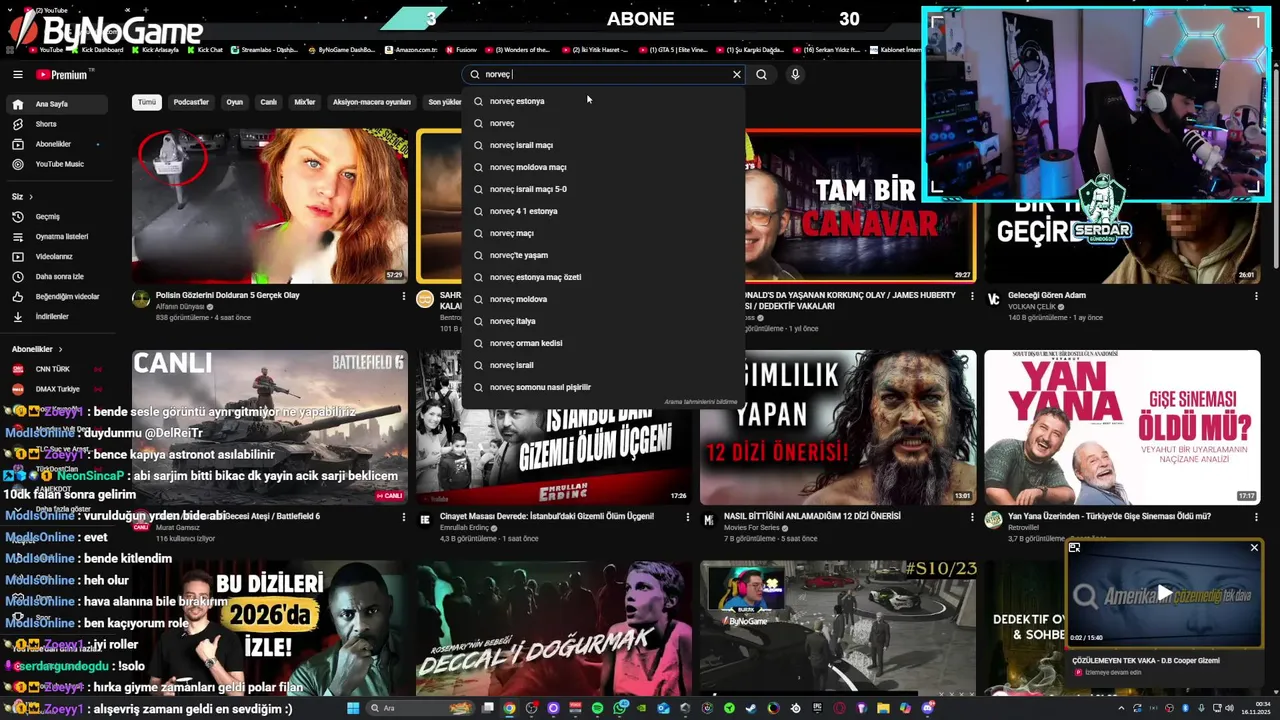1280x720 pixels.
Task: Open Streamlabs bookmark in bookmarks bar
Action: click(264, 49)
